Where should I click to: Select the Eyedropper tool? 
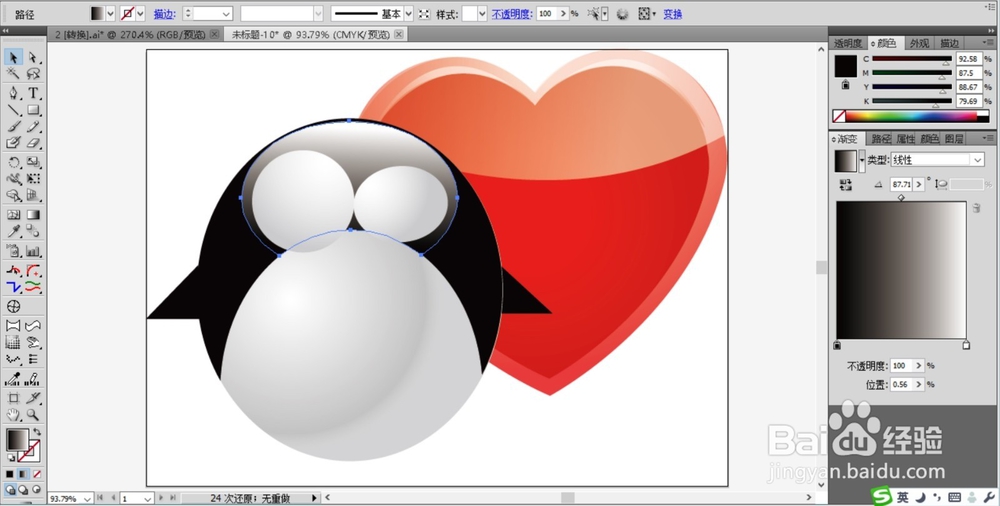pos(13,232)
